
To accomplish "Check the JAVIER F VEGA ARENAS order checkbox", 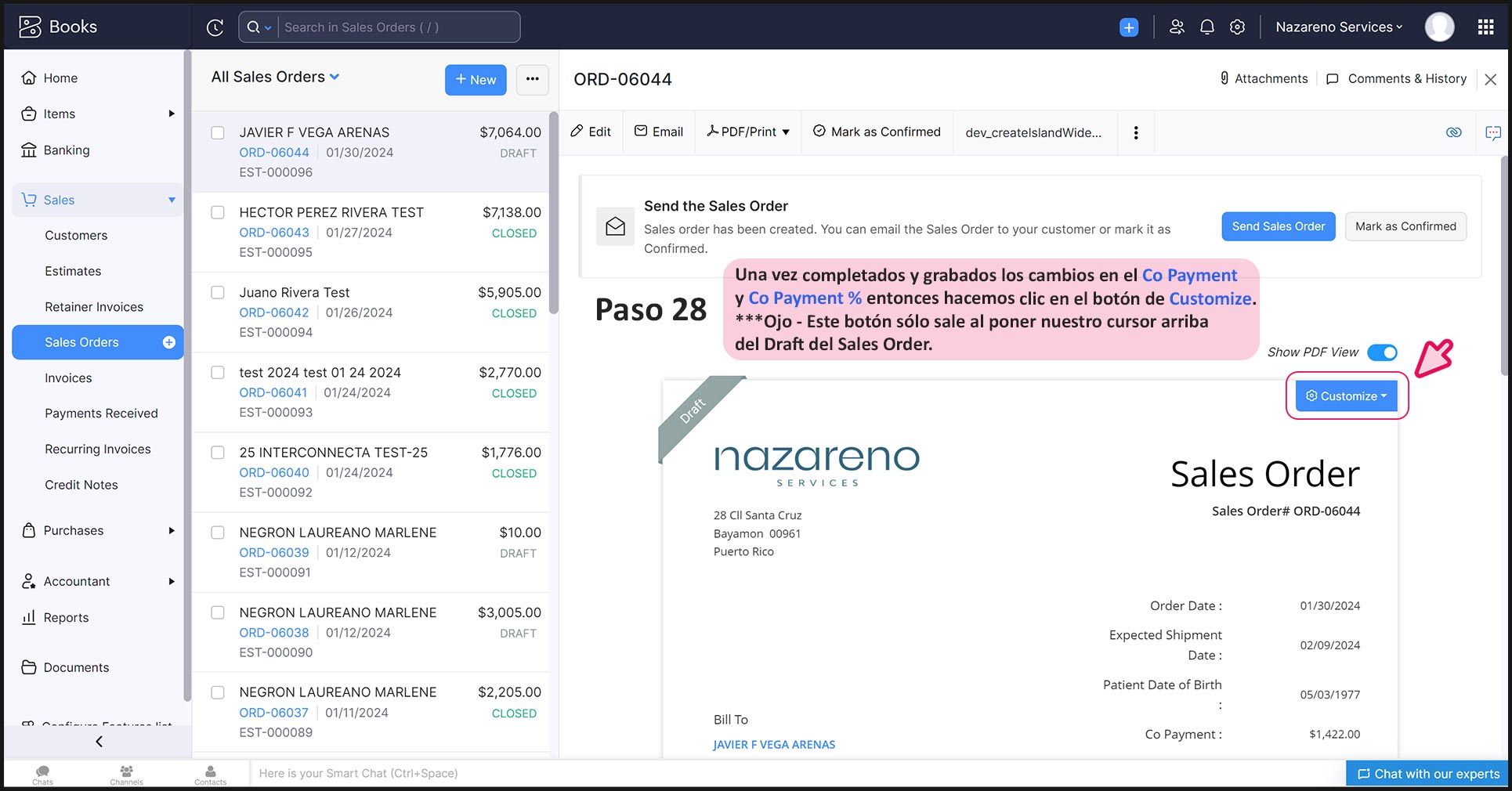I will click(x=218, y=133).
